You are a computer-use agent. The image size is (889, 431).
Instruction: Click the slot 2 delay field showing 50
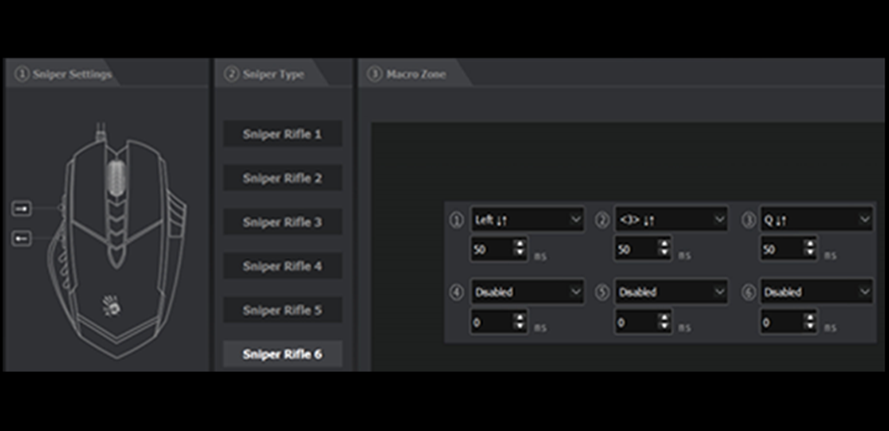pos(634,249)
